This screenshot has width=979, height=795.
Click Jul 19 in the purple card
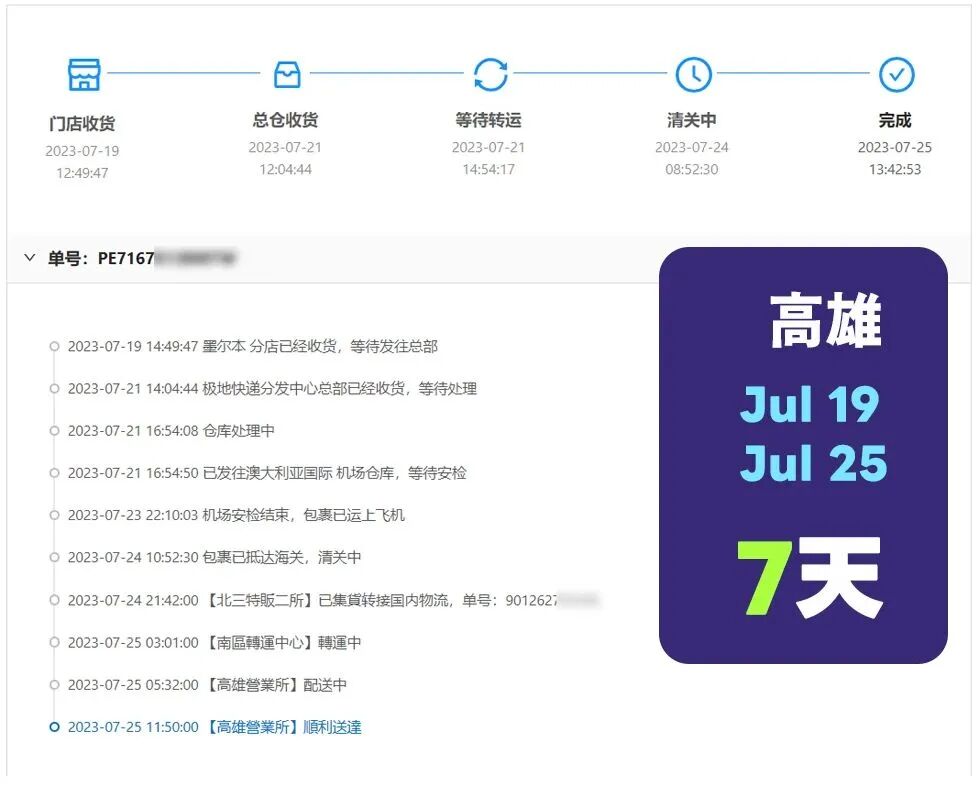tap(809, 405)
